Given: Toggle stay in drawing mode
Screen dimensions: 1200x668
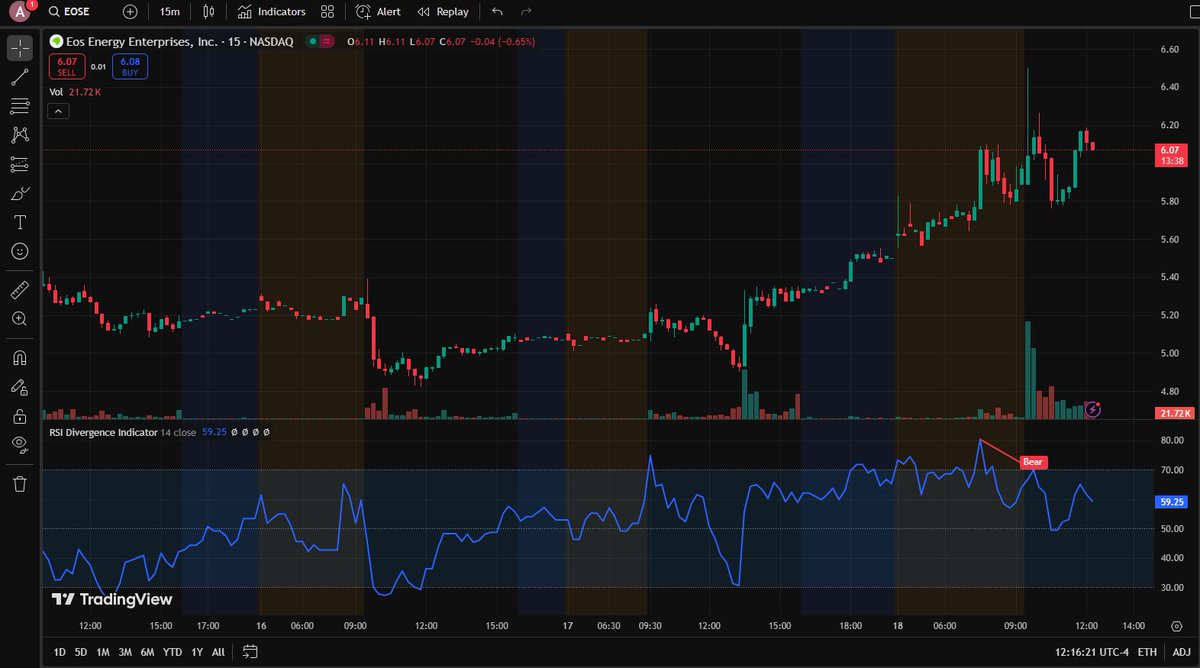Looking at the screenshot, I should (x=20, y=386).
